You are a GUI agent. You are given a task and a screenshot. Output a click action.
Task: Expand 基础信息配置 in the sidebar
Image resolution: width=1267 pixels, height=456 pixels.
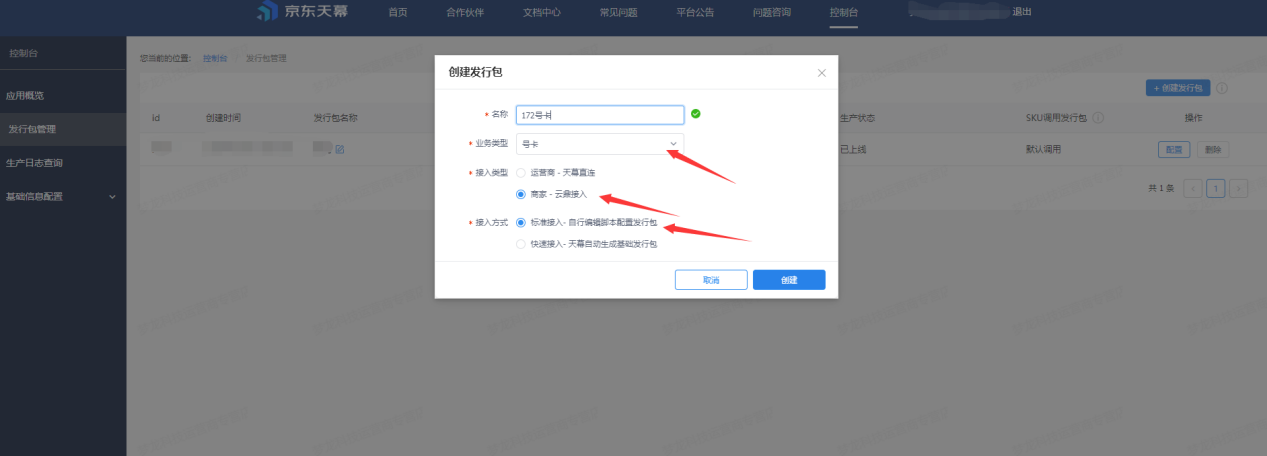[62, 196]
